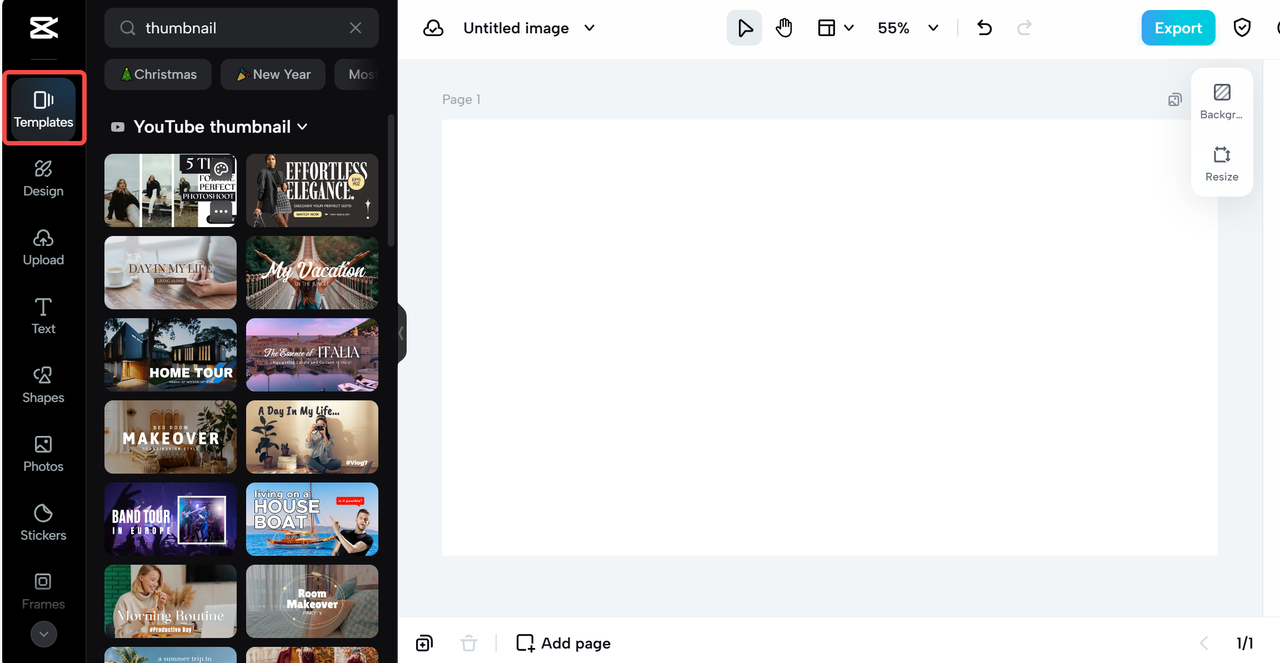Choose the Day In My Life coffee template
Screen dimensions: 1280x663
[171, 273]
